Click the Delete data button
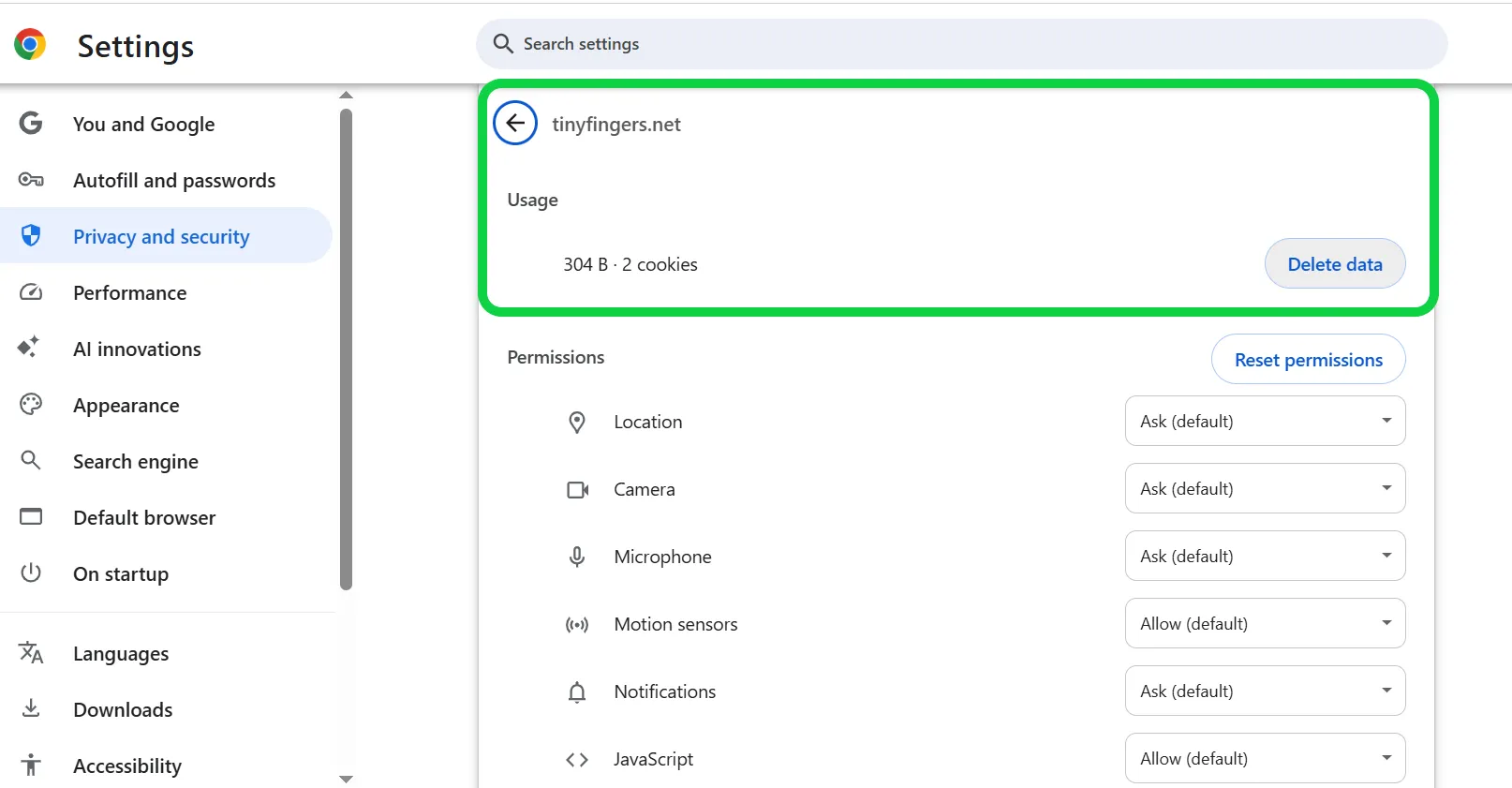1512x788 pixels. 1335,263
